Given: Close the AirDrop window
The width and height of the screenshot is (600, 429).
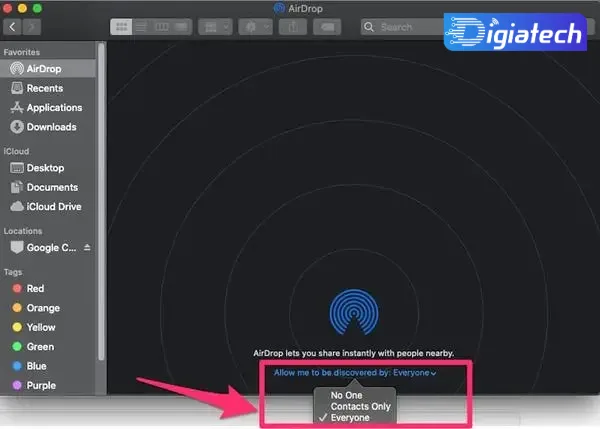Looking at the screenshot, I should 7,8.
